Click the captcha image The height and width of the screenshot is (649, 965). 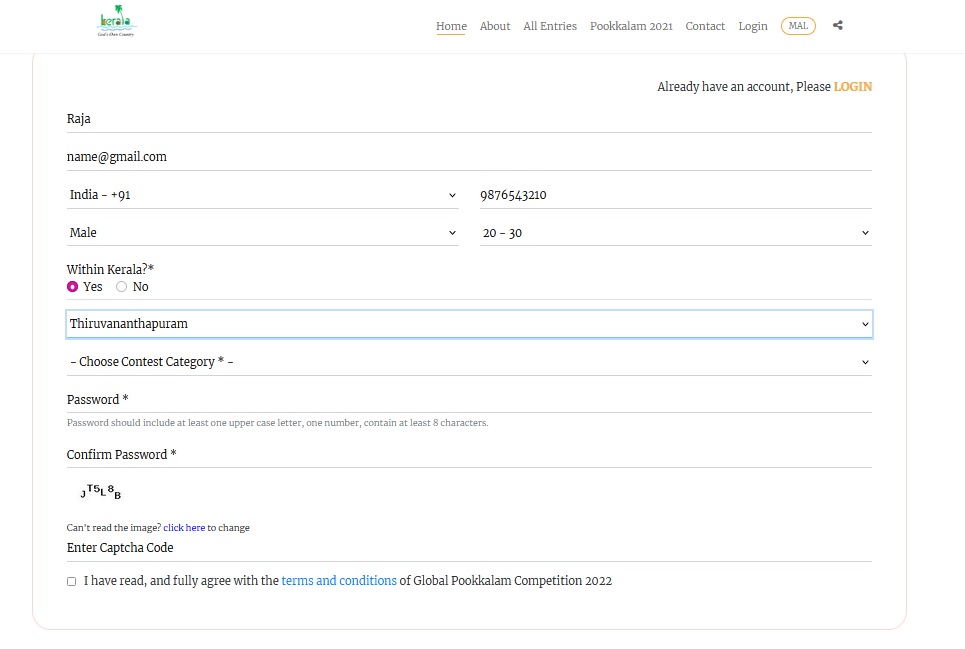pyautogui.click(x=101, y=492)
